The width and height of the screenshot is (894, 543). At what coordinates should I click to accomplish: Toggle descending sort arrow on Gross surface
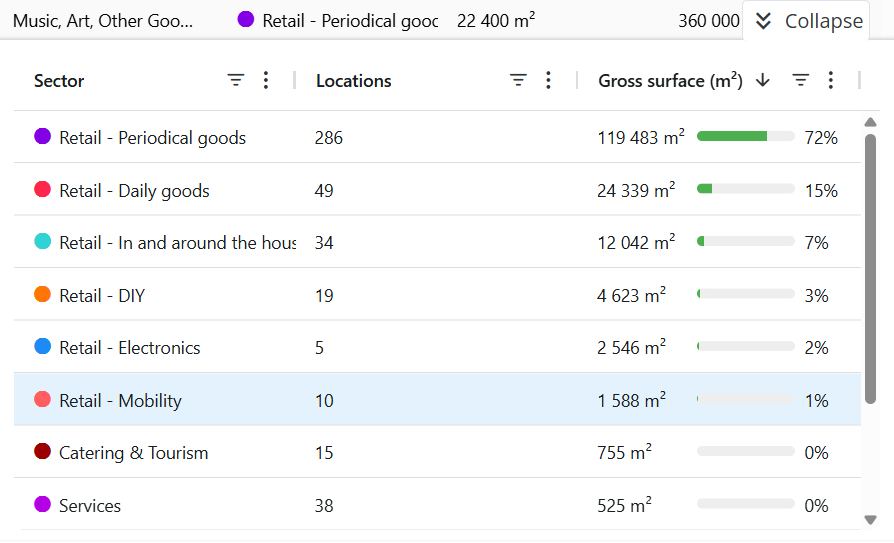763,81
